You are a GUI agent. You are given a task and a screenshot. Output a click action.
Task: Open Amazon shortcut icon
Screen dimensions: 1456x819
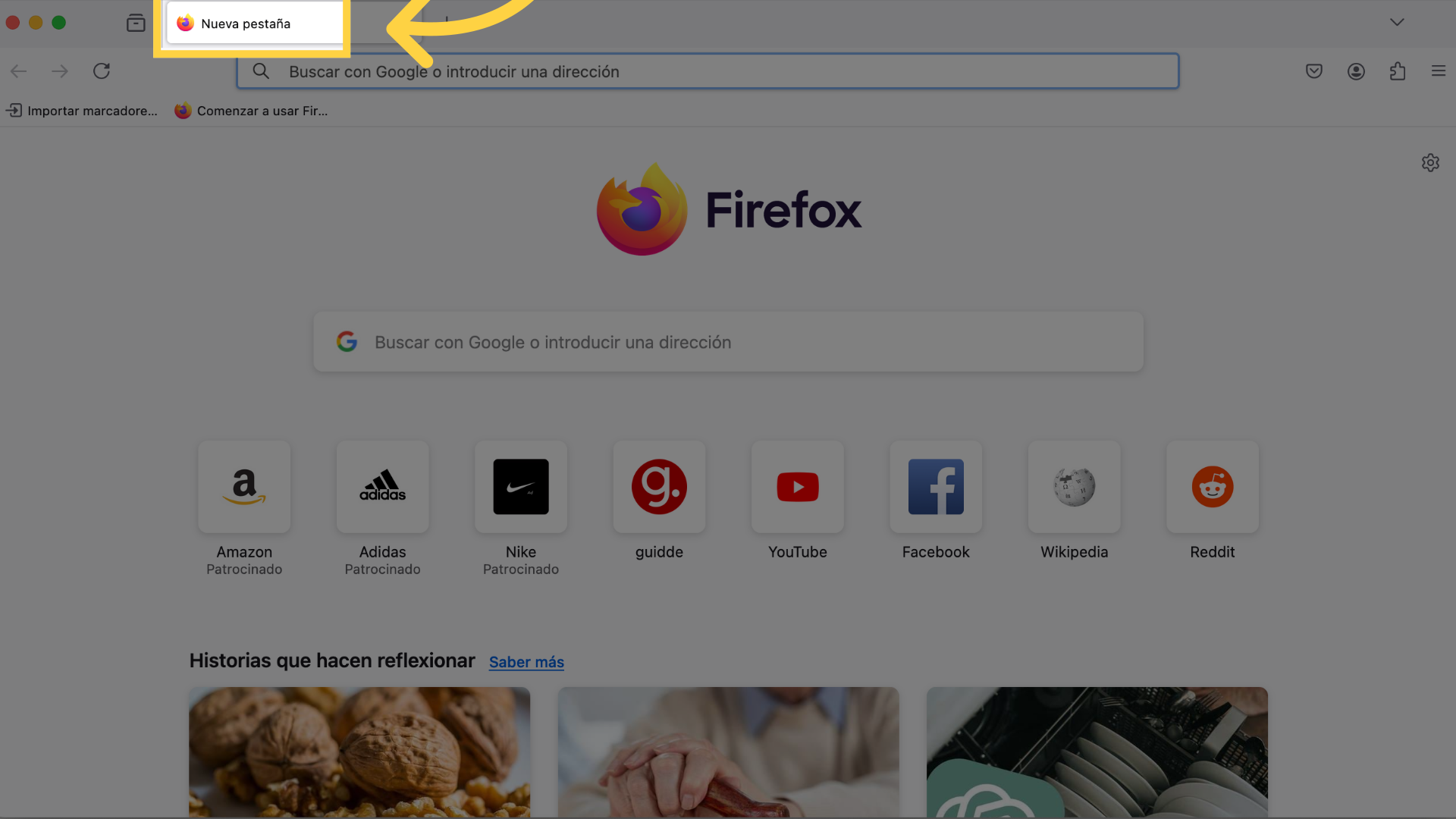click(x=243, y=487)
